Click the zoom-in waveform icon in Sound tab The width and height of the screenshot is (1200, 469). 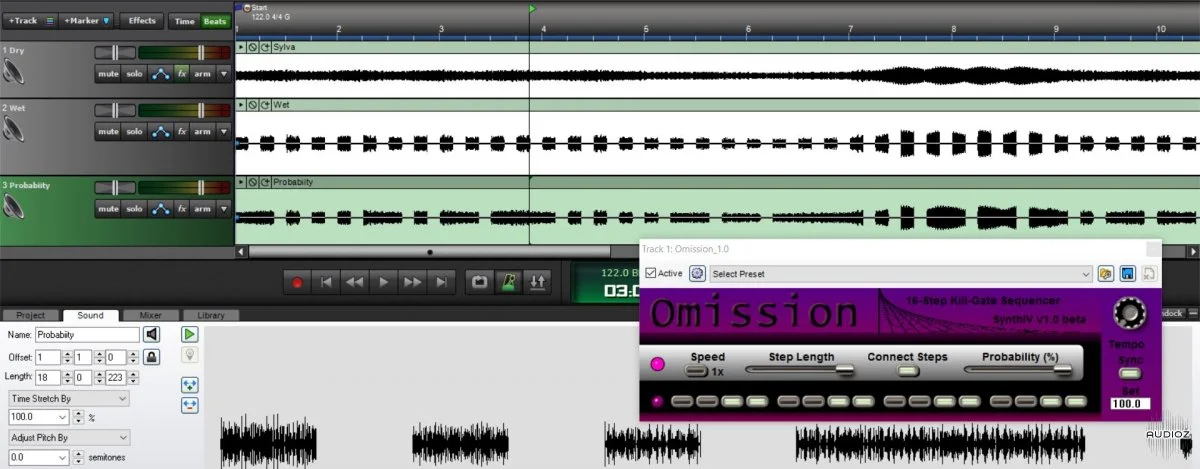[x=189, y=385]
